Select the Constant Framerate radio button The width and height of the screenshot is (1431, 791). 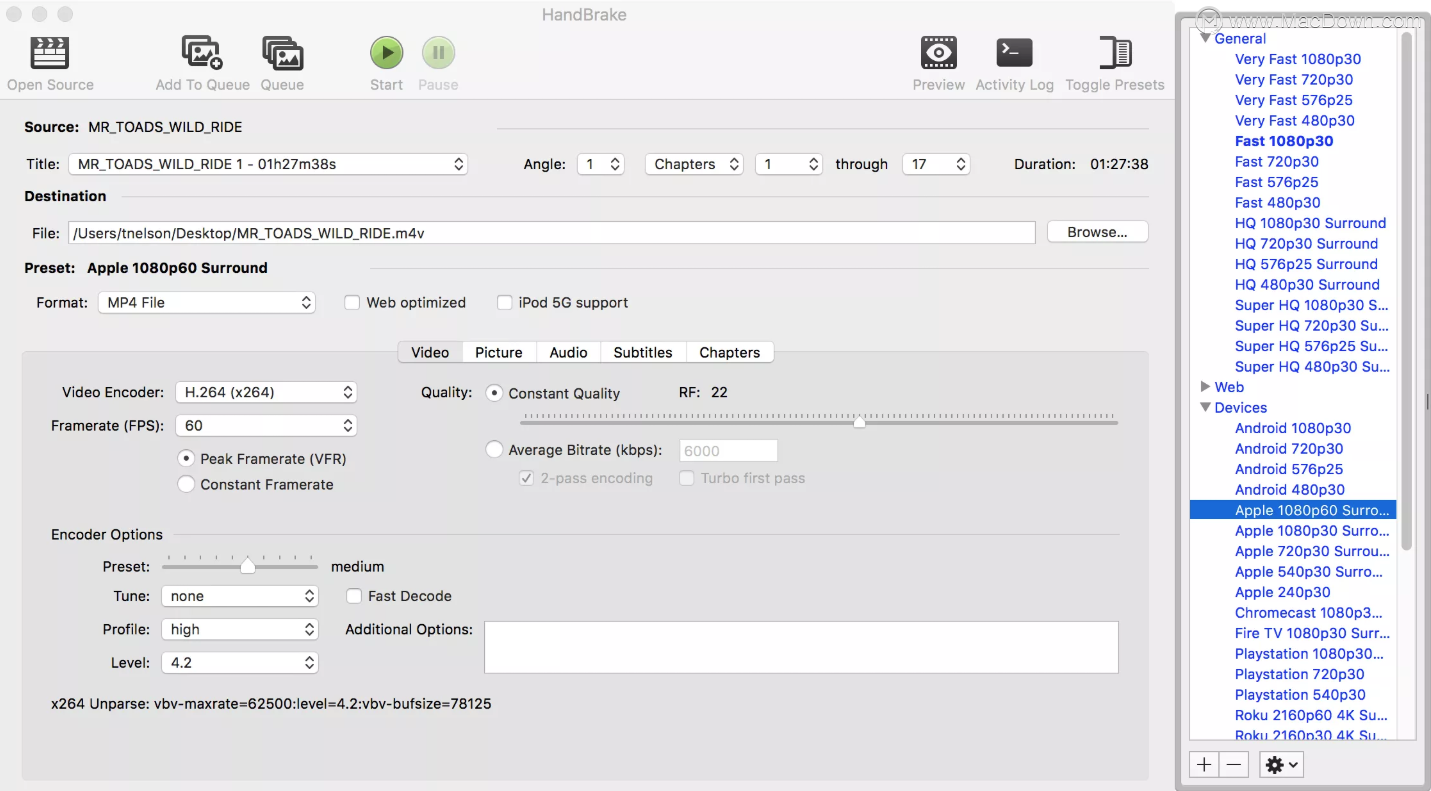186,485
